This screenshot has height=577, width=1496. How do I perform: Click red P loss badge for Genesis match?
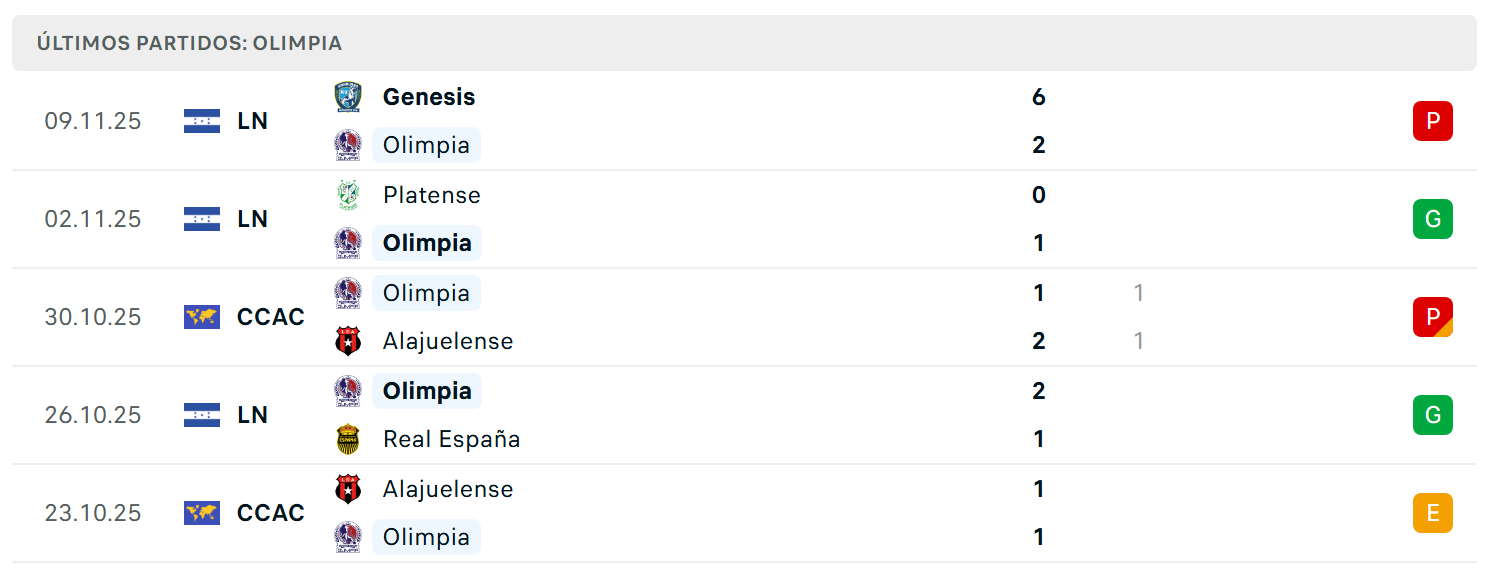pos(1432,121)
